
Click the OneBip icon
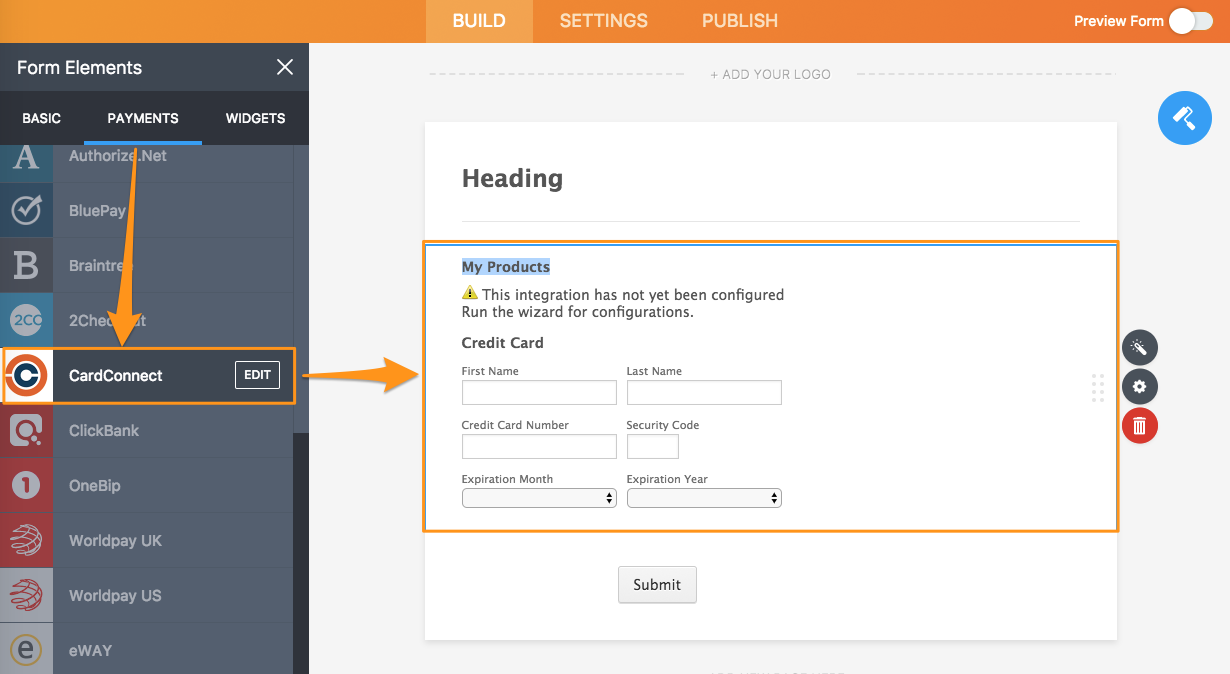pos(26,485)
